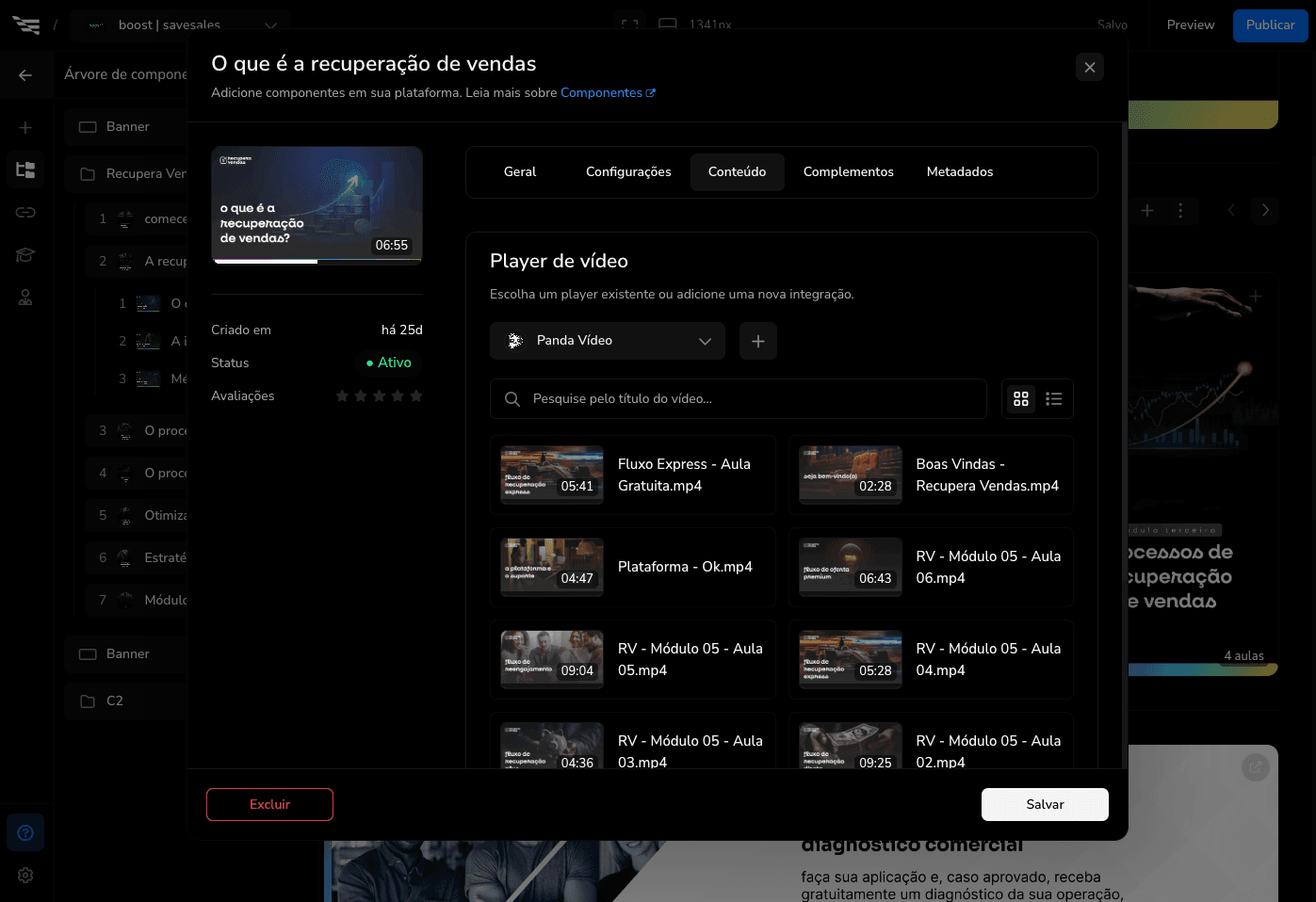Screen dimensions: 1316x902
Task: Click the video progress bar under preview
Action: pyautogui.click(x=317, y=262)
